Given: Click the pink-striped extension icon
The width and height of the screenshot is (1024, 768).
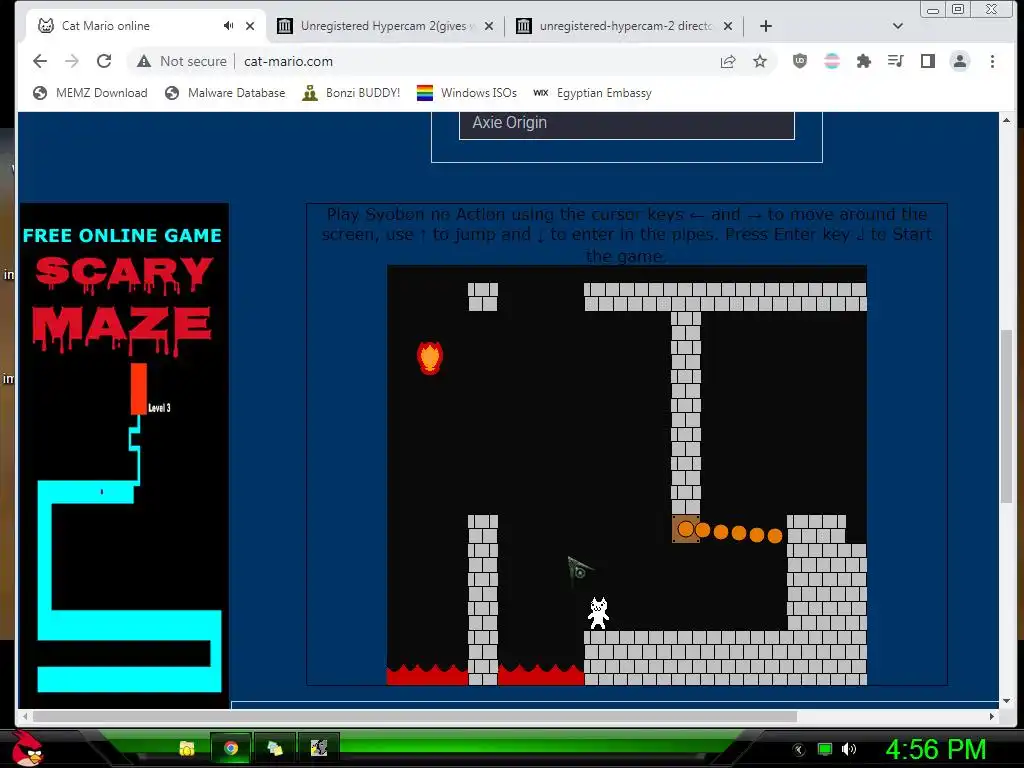Looking at the screenshot, I should (832, 61).
